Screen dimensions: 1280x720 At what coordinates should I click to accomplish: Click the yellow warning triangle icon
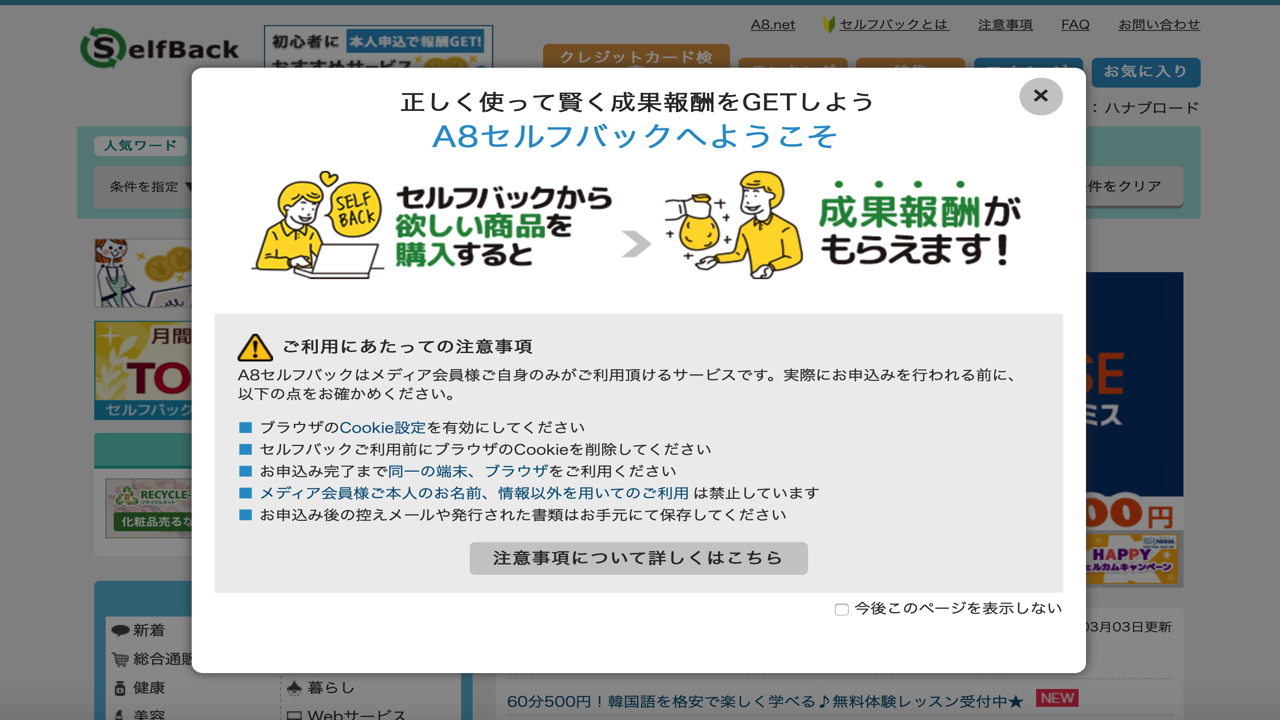[x=255, y=347]
